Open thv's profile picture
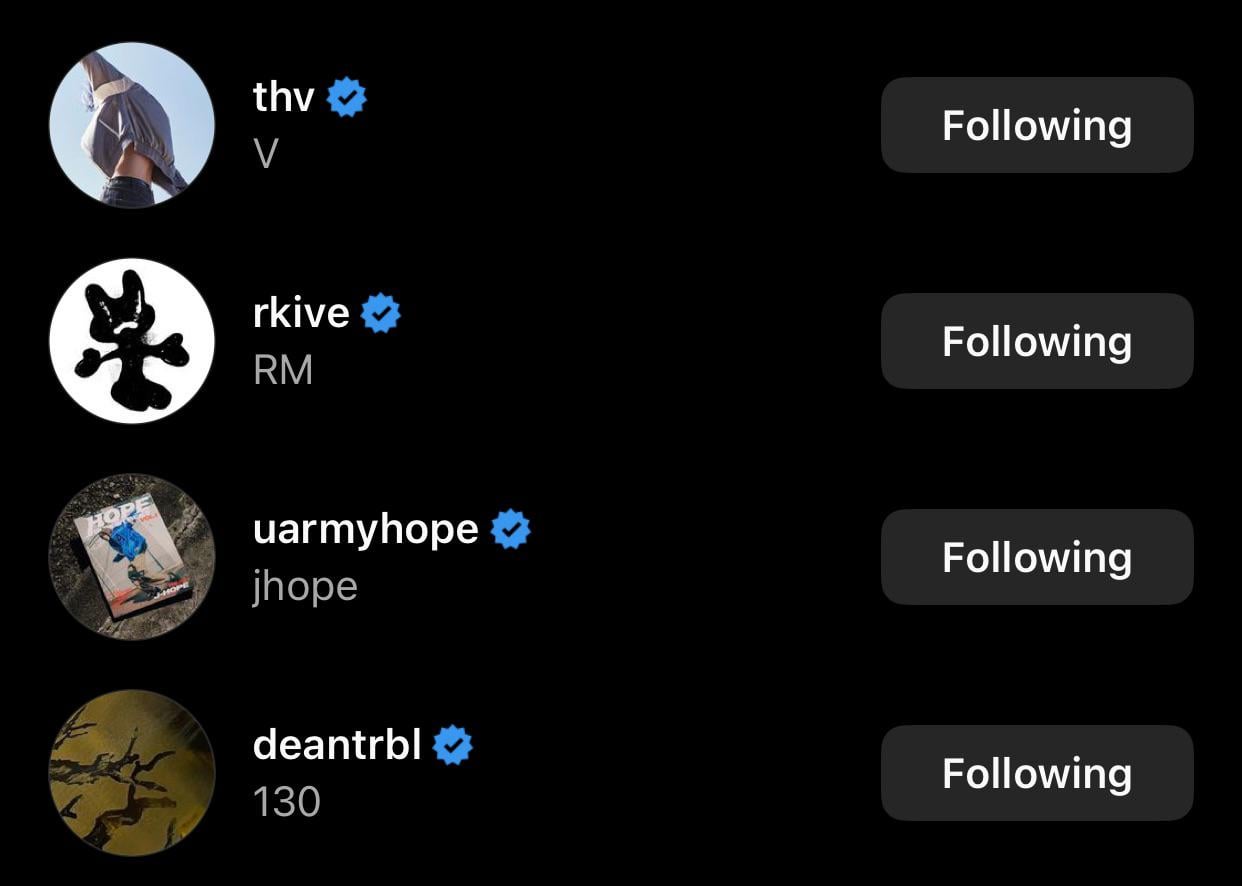Image resolution: width=1242 pixels, height=886 pixels. tap(132, 125)
